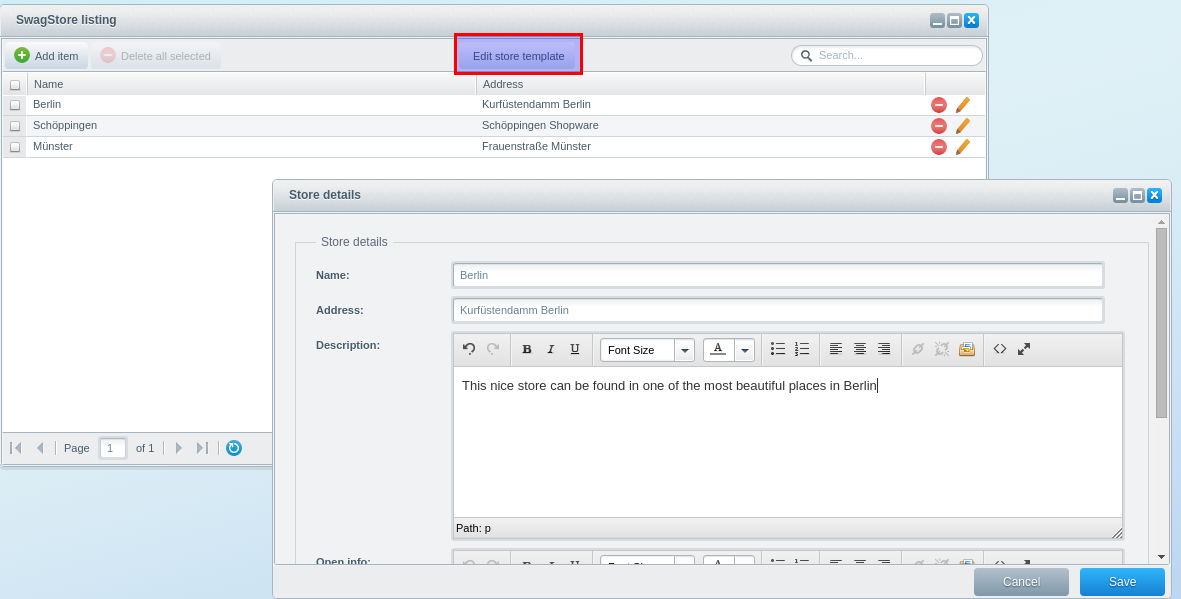
Task: Select the Schöppingen row checkbox
Action: click(x=15, y=126)
